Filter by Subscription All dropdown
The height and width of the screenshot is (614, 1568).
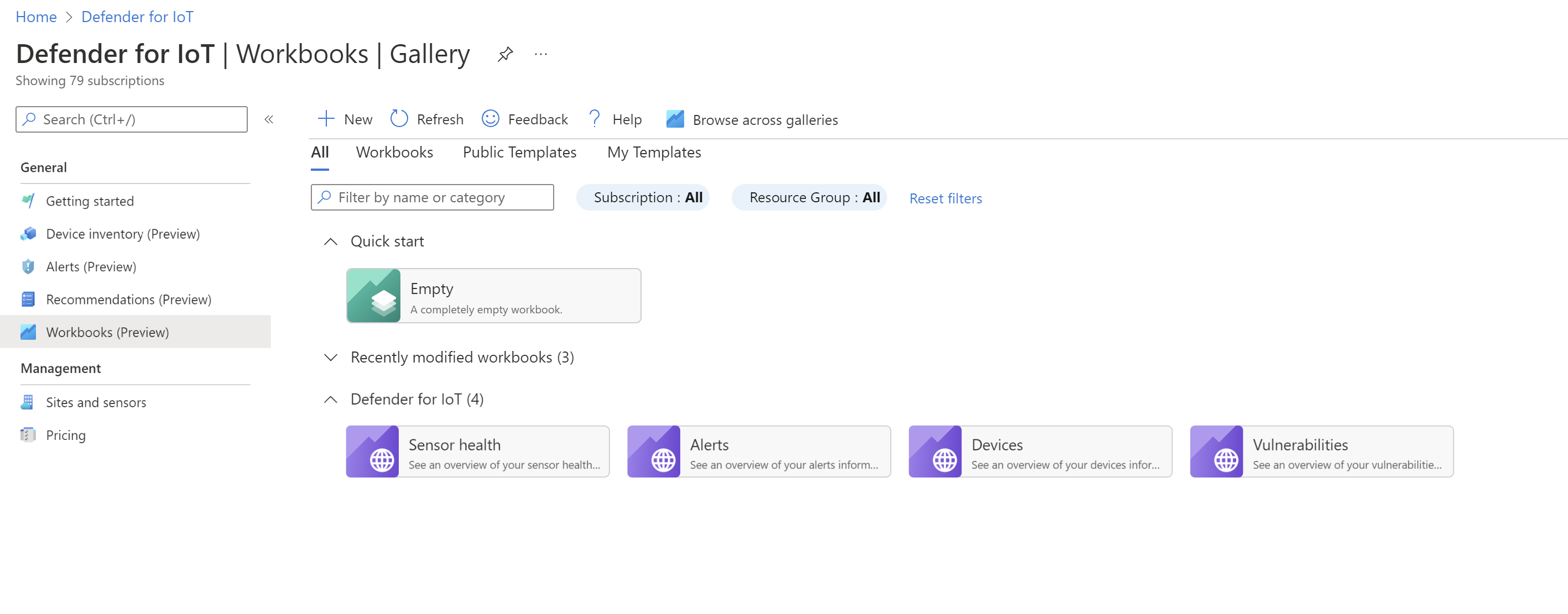tap(648, 197)
